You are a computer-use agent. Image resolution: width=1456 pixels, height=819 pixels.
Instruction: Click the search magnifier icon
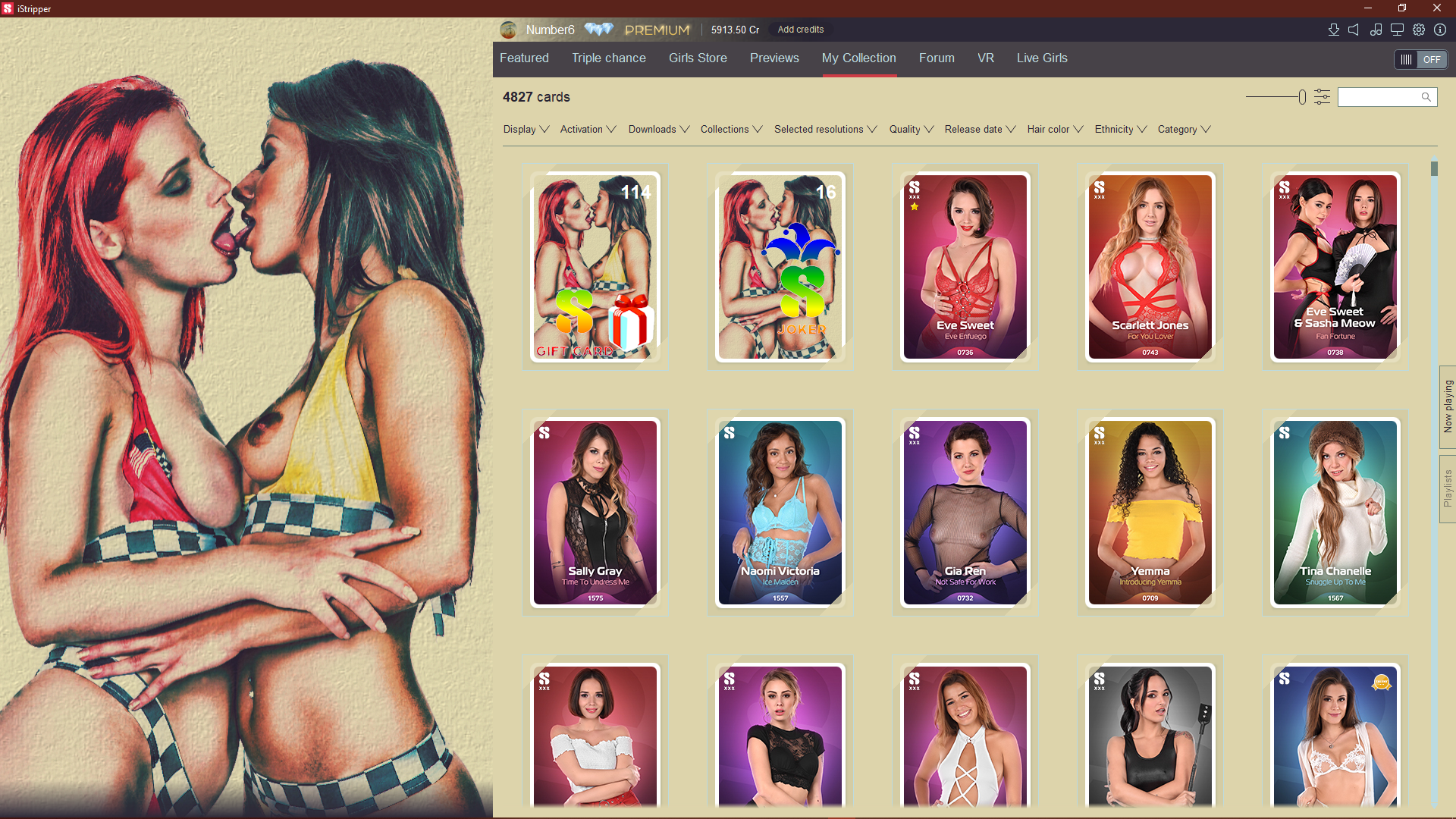[1426, 97]
